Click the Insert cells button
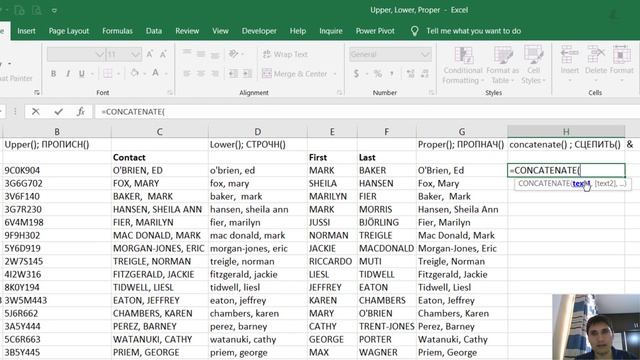 point(569,63)
